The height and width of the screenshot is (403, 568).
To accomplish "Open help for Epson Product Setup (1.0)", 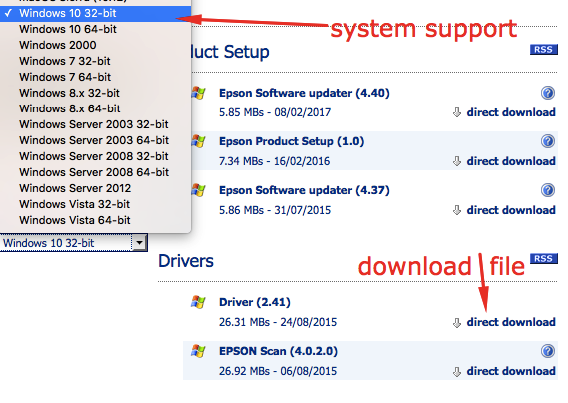I will point(548,141).
